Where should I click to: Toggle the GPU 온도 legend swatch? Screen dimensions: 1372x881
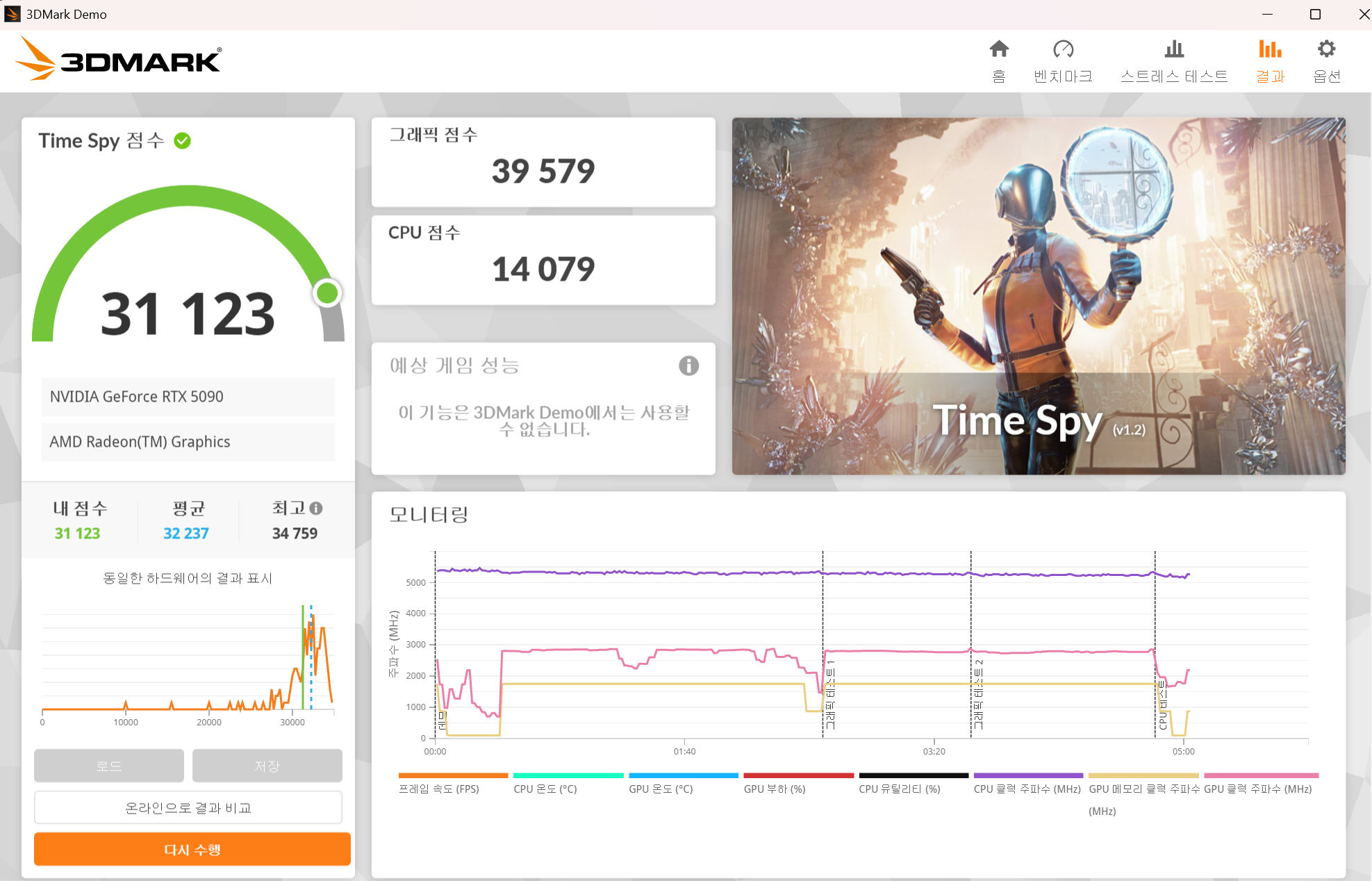click(684, 775)
